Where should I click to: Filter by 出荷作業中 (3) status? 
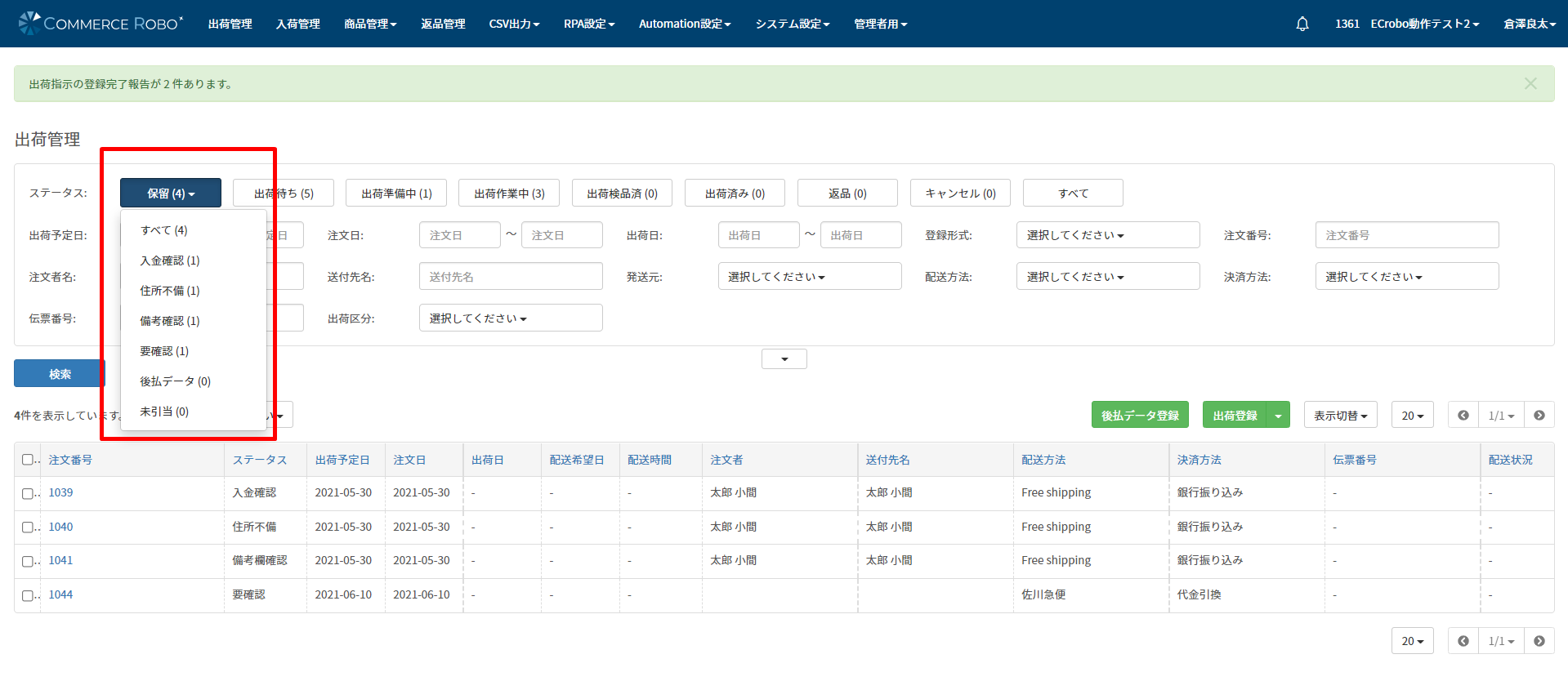[509, 194]
